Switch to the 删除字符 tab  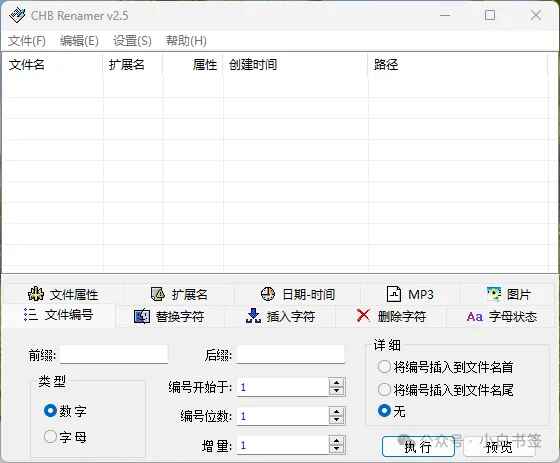[391, 317]
